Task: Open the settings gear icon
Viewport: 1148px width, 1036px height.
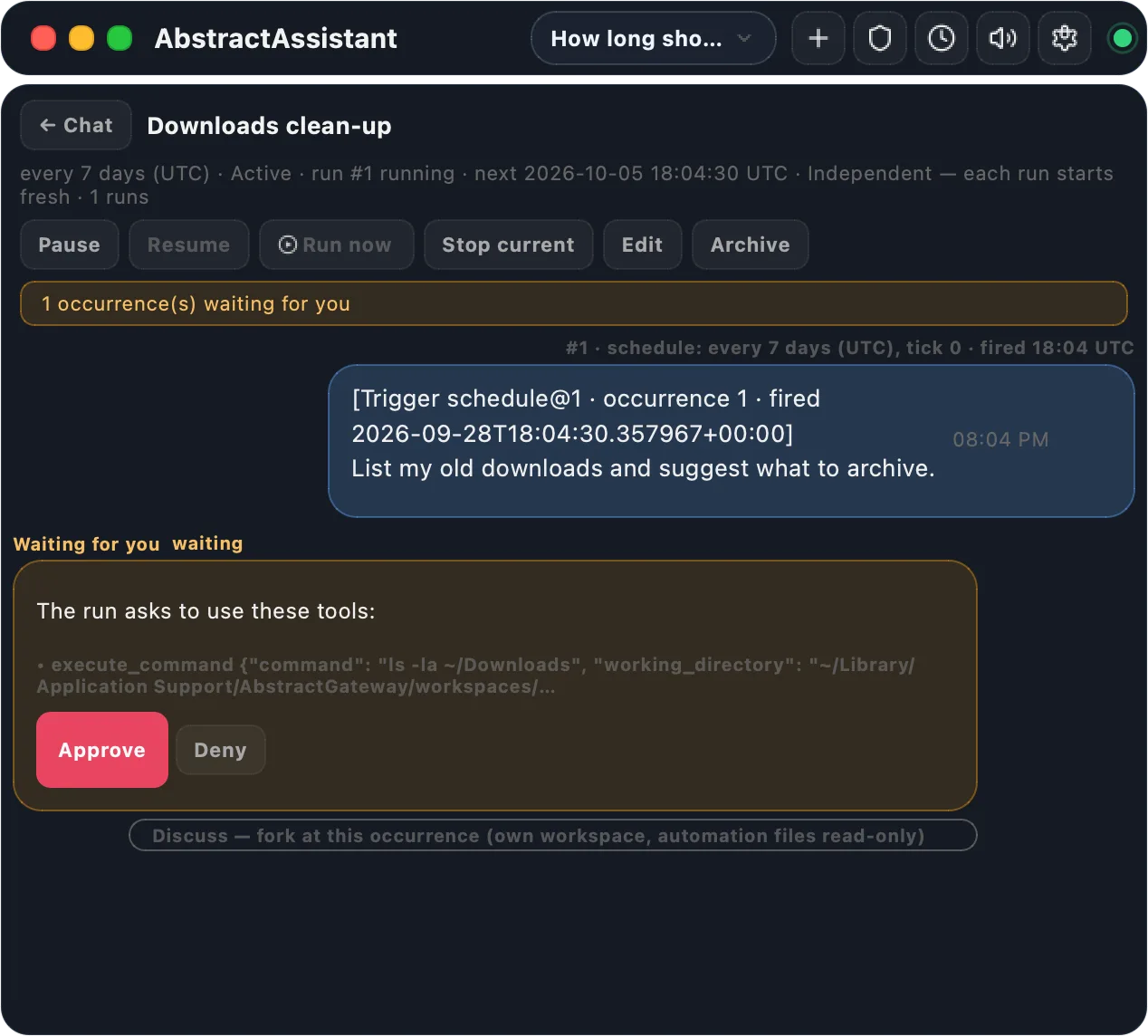Action: pos(1064,38)
